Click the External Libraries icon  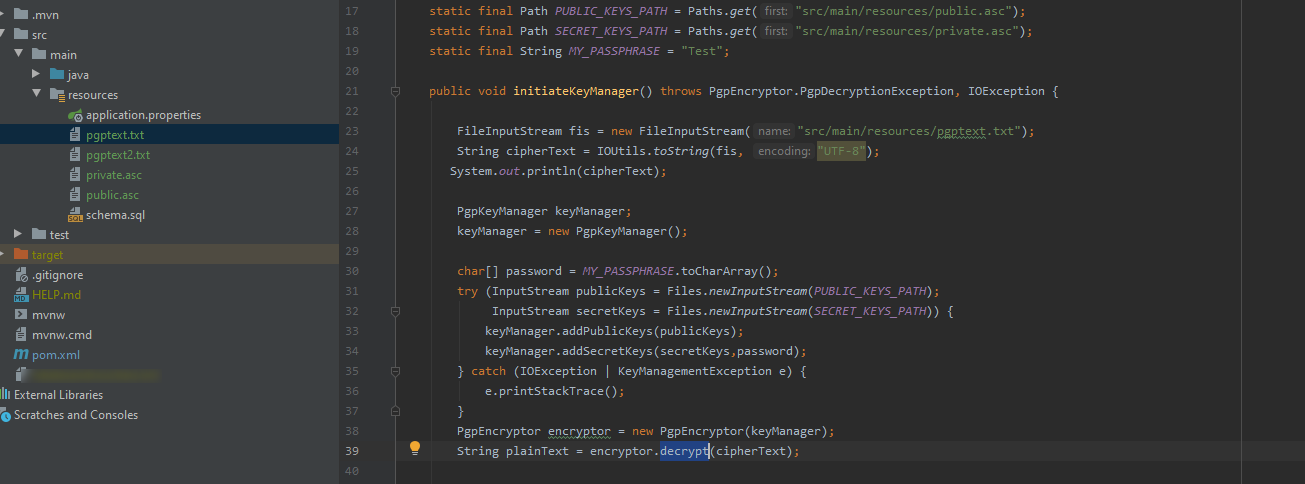click(5, 395)
